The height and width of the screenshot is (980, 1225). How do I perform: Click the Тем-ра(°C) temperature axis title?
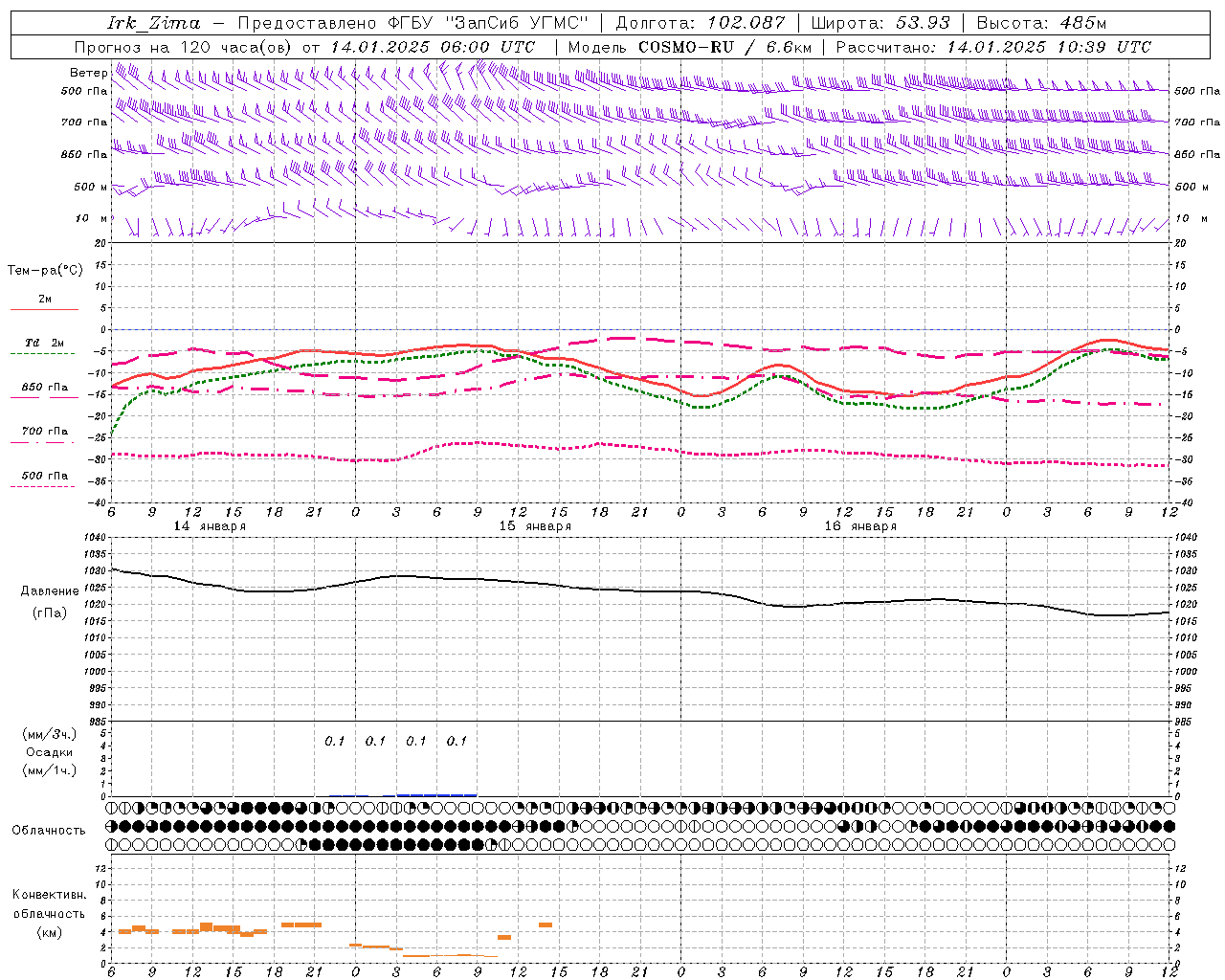pyautogui.click(x=45, y=271)
